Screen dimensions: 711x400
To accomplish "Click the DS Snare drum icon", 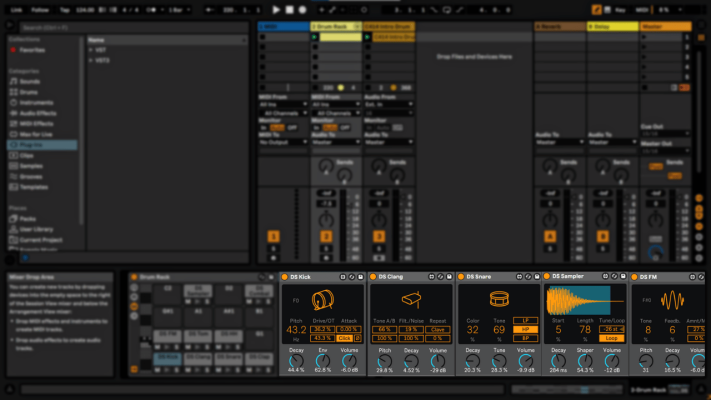I will pyautogui.click(x=499, y=299).
